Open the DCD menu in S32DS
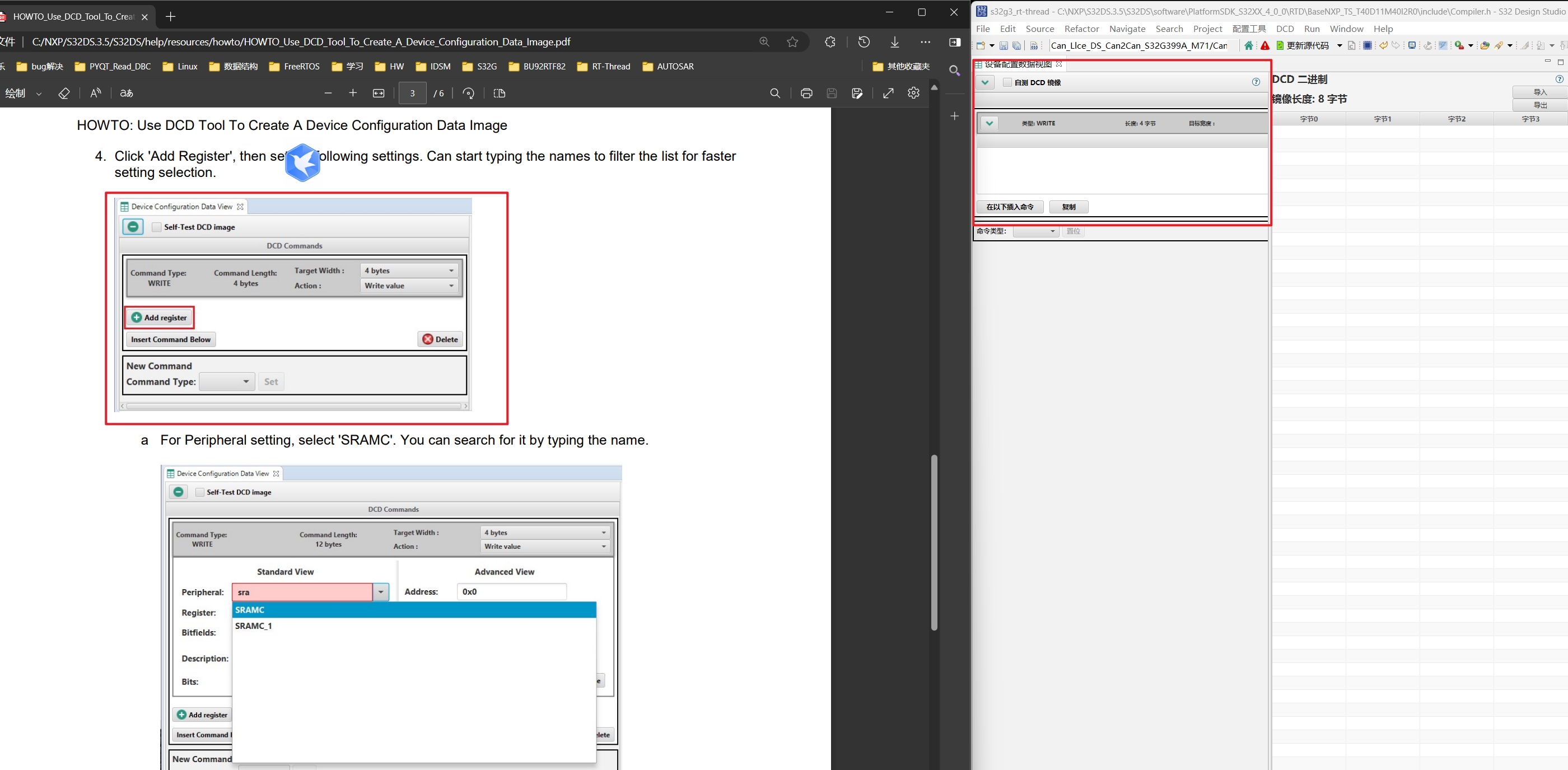The height and width of the screenshot is (770, 1568). 1285,29
